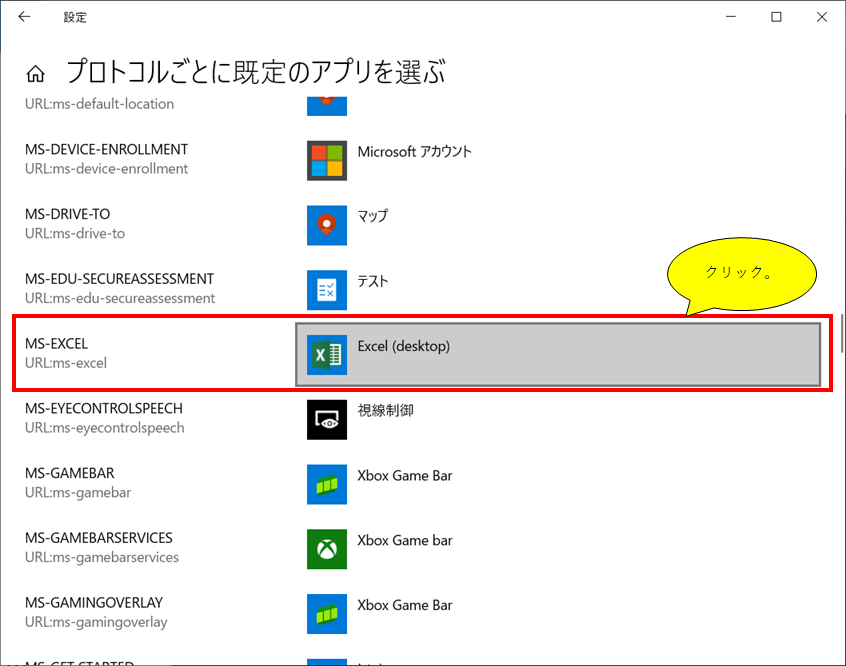This screenshot has width=846, height=666.
Task: Select the マップ default app label
Action: [373, 216]
